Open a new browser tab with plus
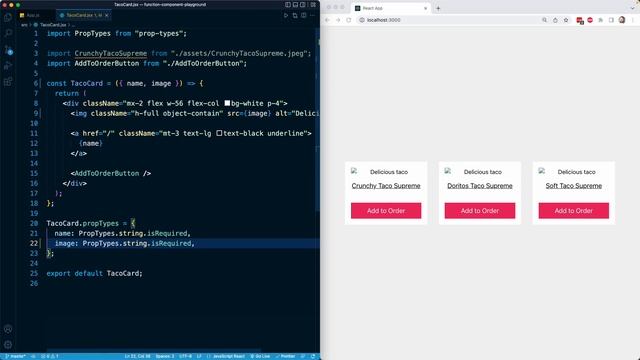The height and width of the screenshot is (360, 640). pyautogui.click(x=438, y=8)
